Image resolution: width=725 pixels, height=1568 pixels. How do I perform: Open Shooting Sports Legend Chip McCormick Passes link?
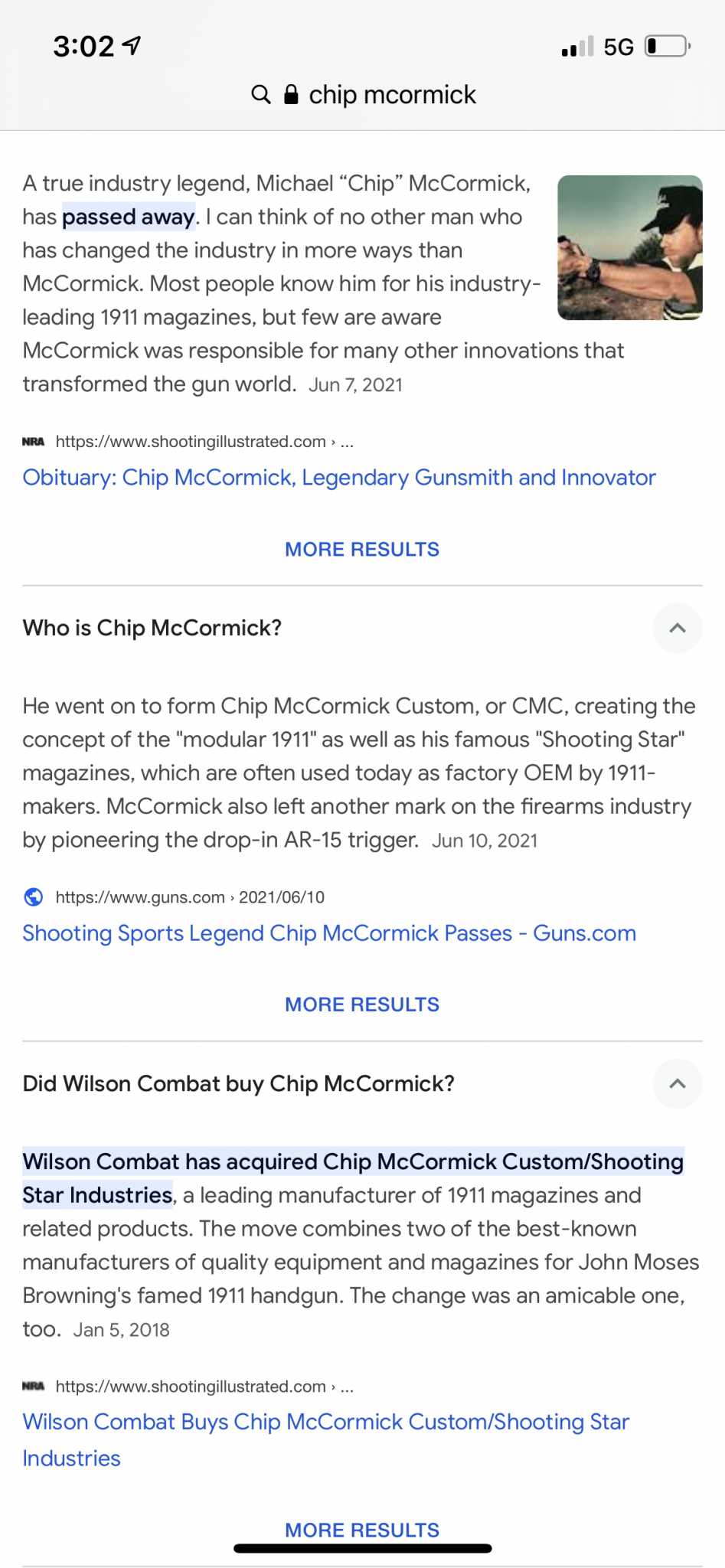click(x=329, y=933)
